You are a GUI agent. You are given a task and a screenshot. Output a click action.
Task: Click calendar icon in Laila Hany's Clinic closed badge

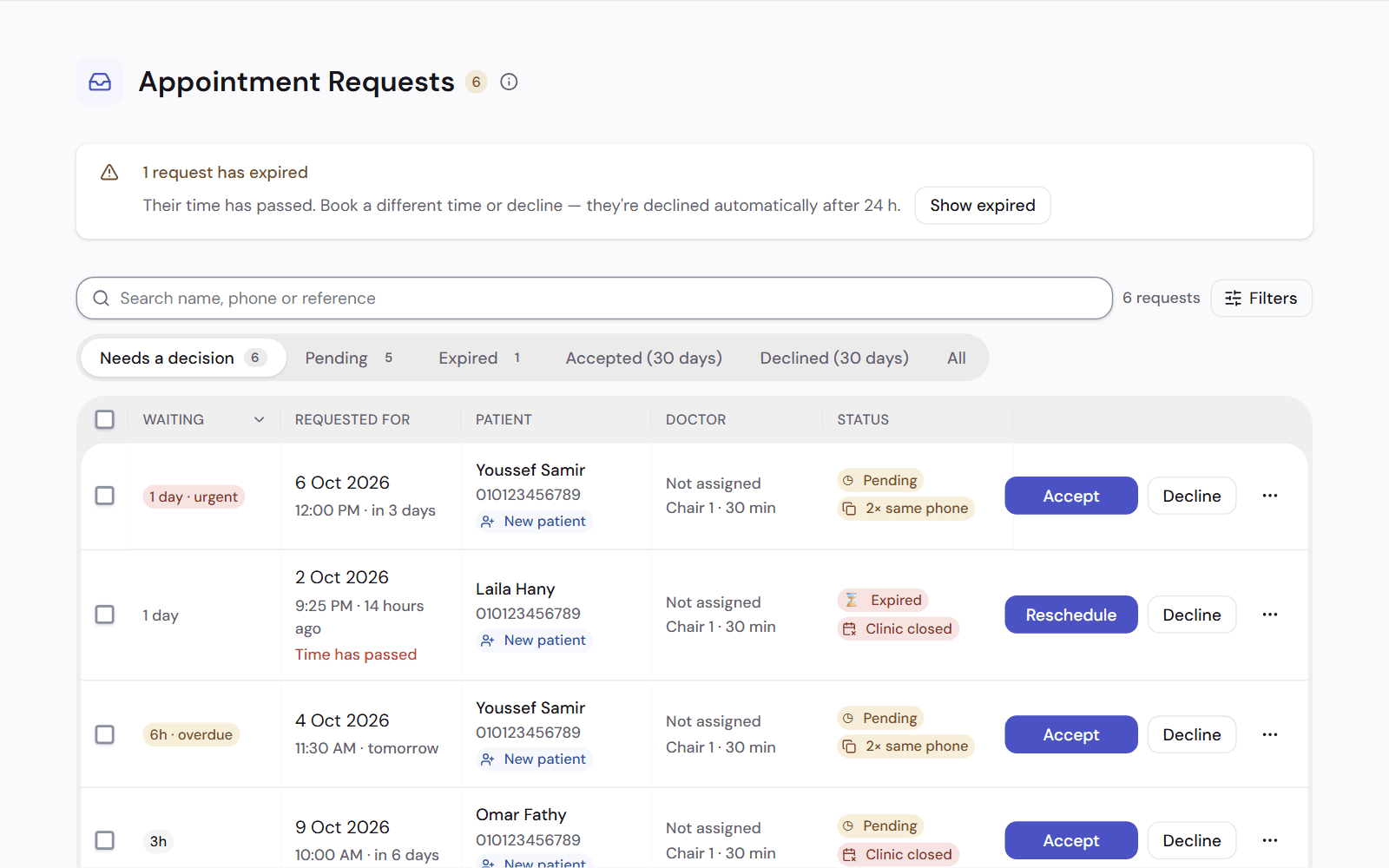pos(849,628)
